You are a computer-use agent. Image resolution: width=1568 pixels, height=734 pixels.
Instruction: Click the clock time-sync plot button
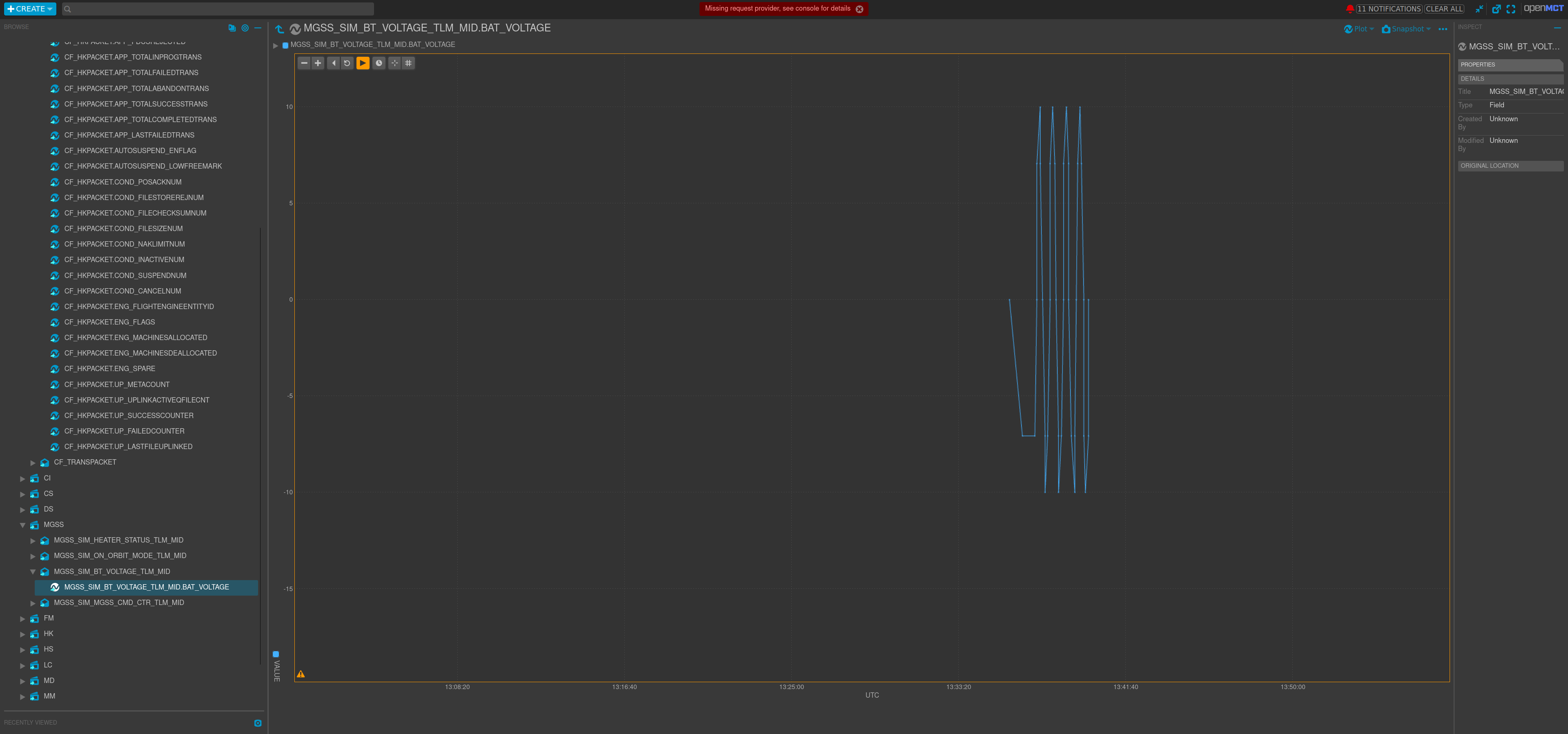click(379, 63)
